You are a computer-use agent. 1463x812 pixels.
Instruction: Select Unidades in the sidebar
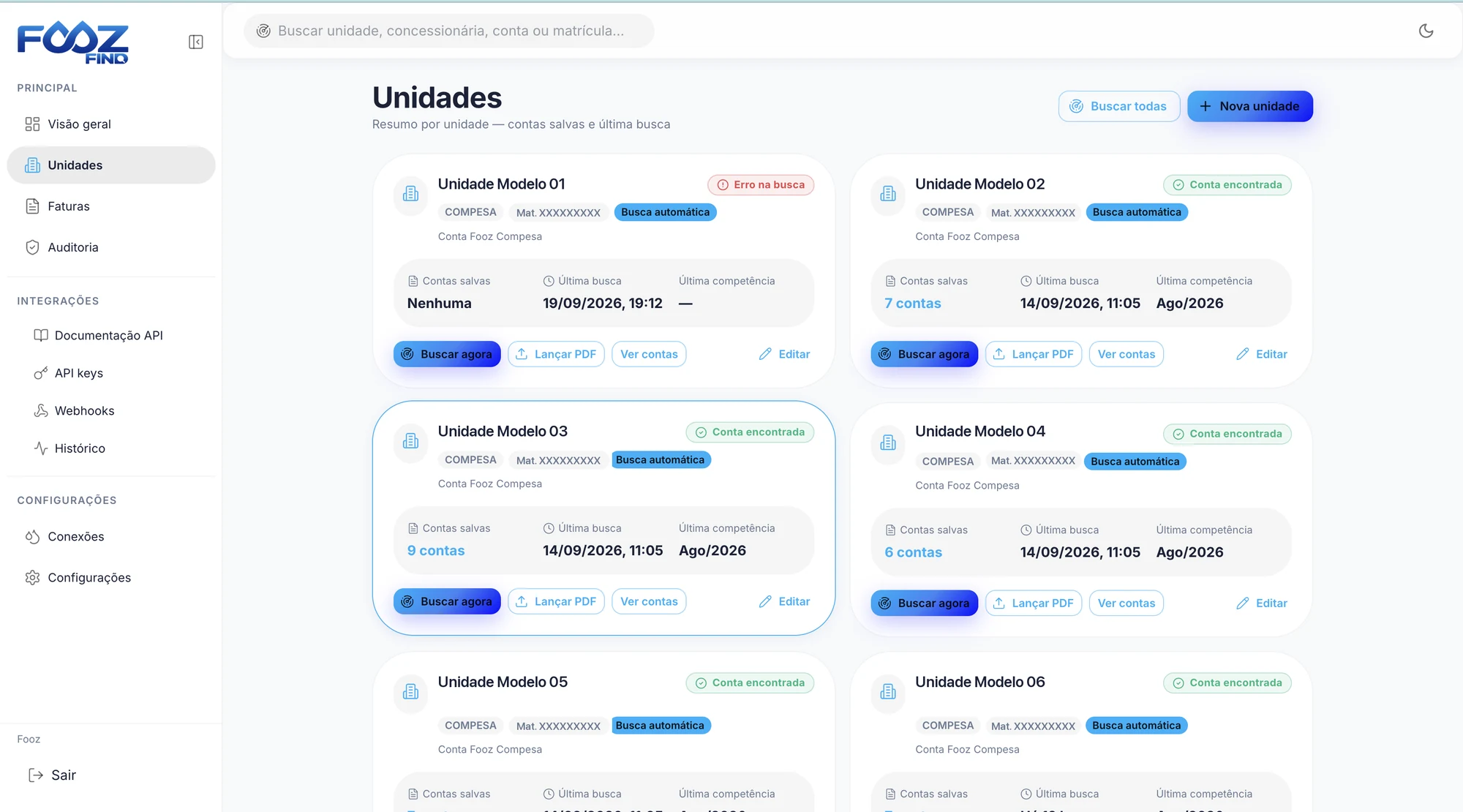[x=111, y=165]
